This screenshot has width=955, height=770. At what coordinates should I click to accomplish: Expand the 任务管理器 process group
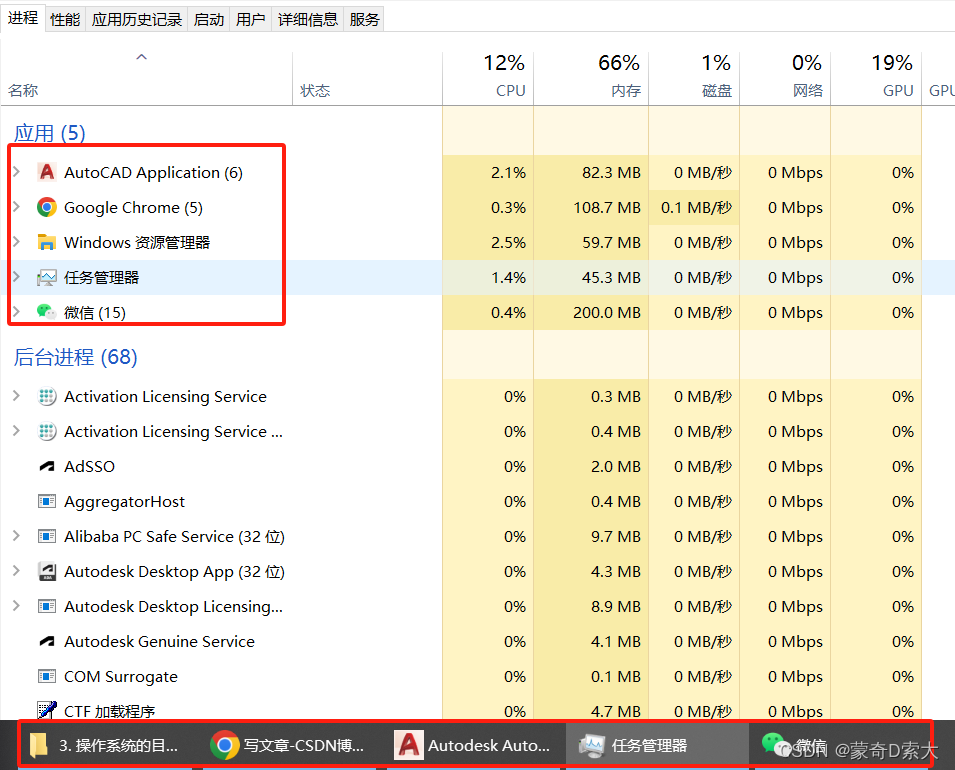tap(17, 277)
